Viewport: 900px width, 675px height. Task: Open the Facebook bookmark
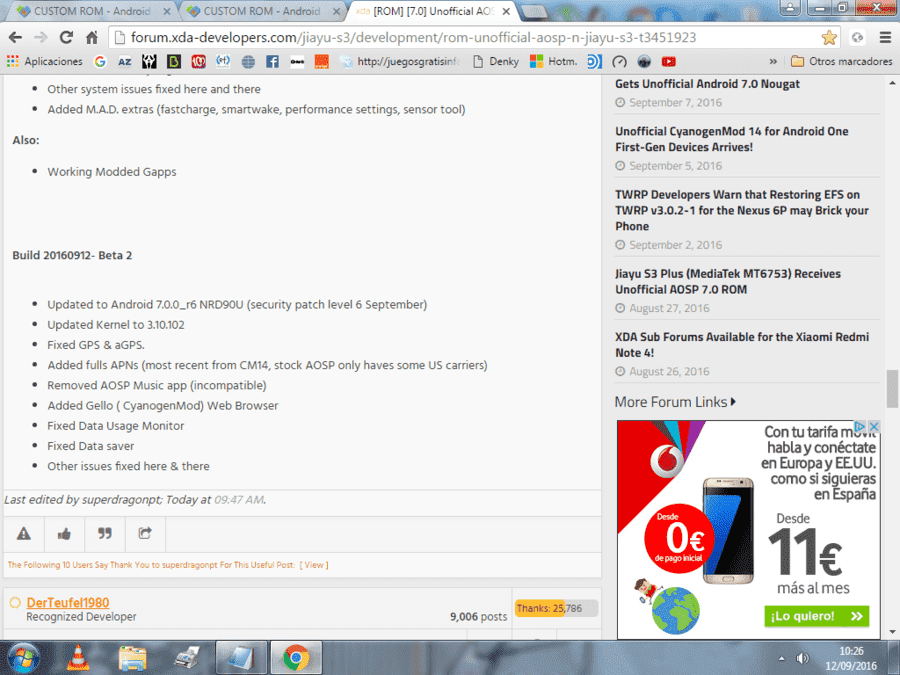point(273,61)
